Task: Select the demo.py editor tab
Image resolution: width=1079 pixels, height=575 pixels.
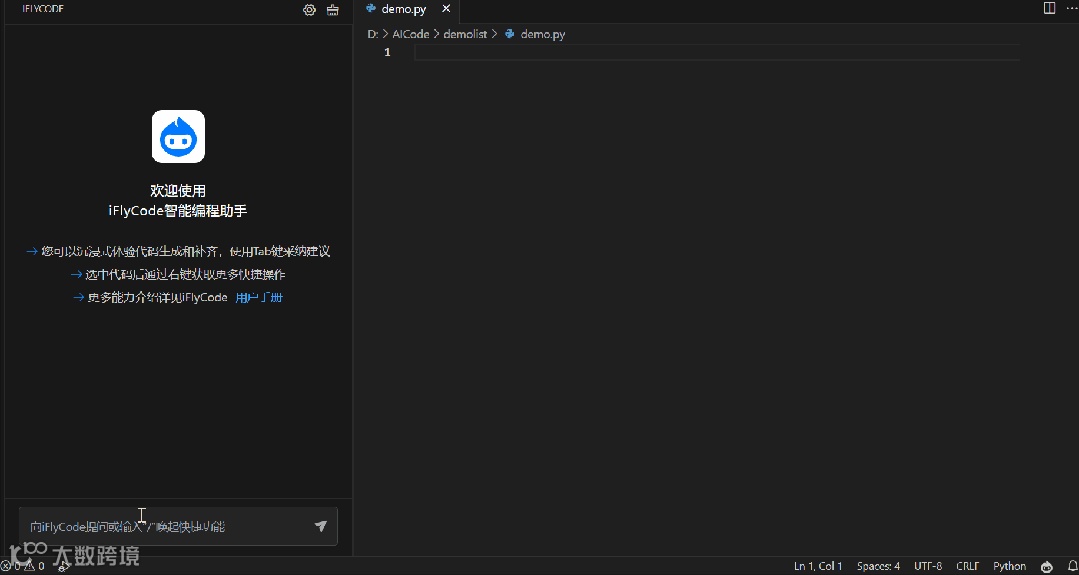Action: [408, 10]
